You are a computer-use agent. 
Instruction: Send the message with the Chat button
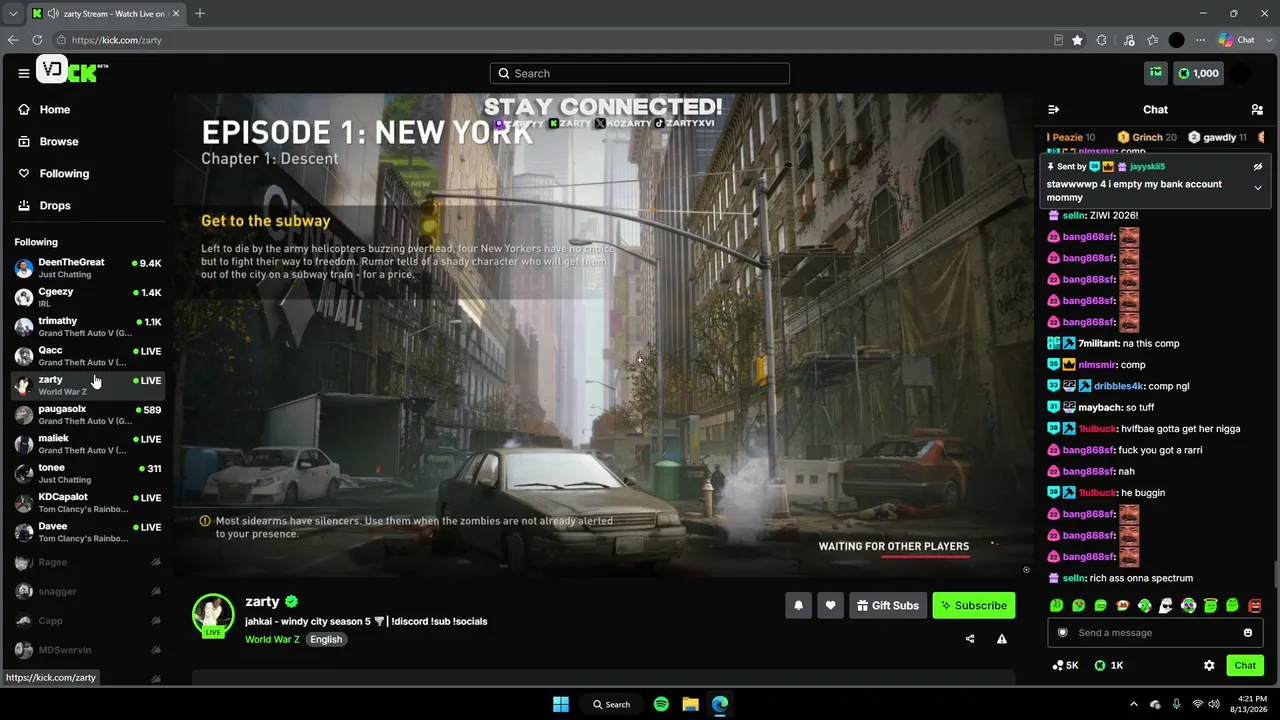click(x=1245, y=665)
